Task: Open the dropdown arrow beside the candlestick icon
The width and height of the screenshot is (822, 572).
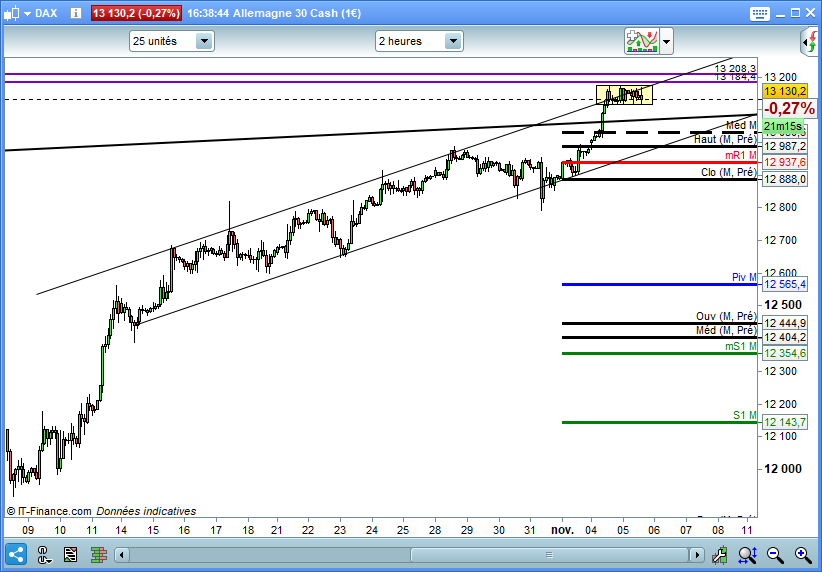Action: (x=27, y=13)
